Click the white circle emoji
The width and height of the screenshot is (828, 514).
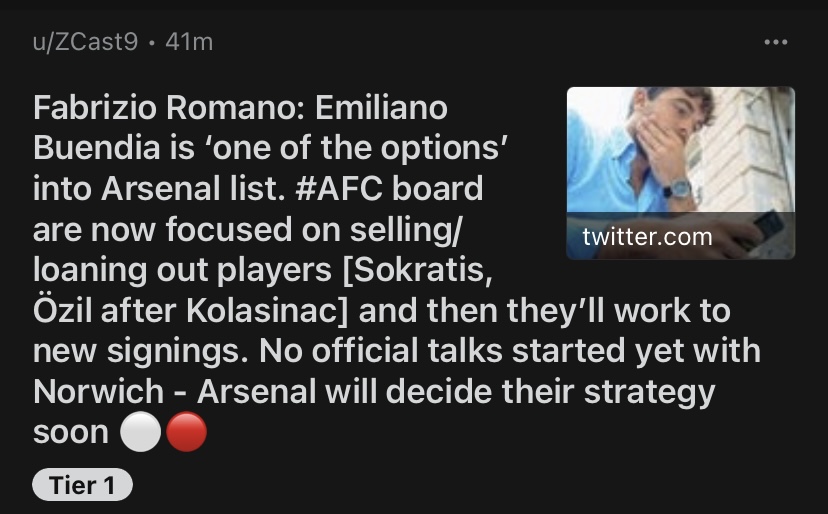[140, 433]
